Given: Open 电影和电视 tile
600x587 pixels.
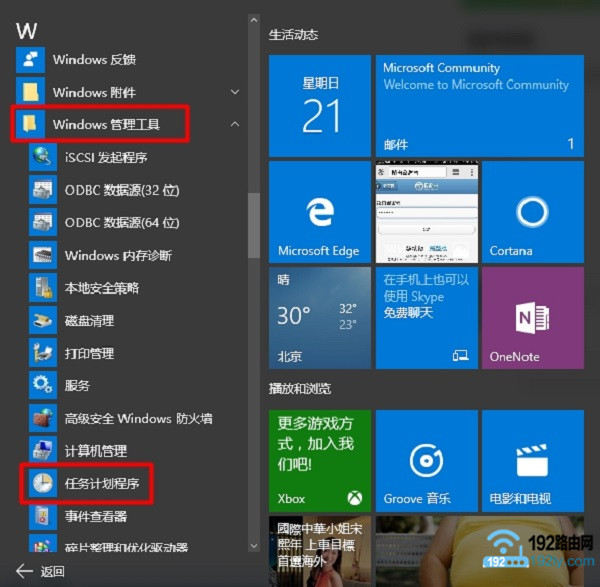Looking at the screenshot, I should click(x=533, y=461).
